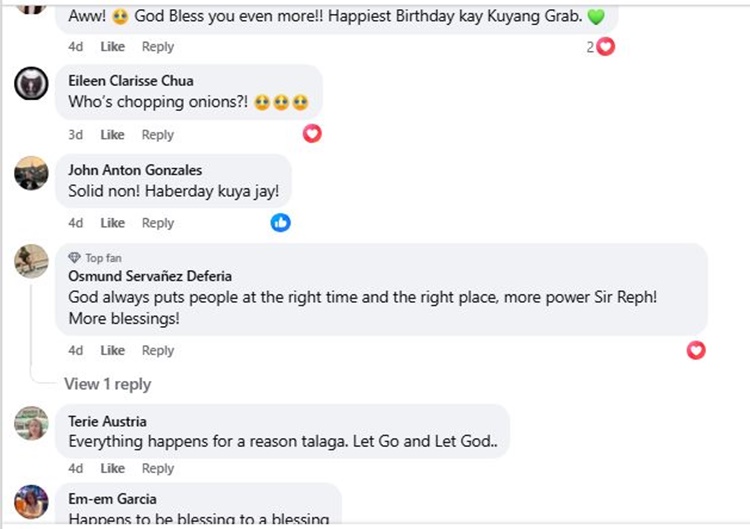Click the 4d timestamp on John Anton's comment
Image resolution: width=750 pixels, height=529 pixels.
[76, 223]
